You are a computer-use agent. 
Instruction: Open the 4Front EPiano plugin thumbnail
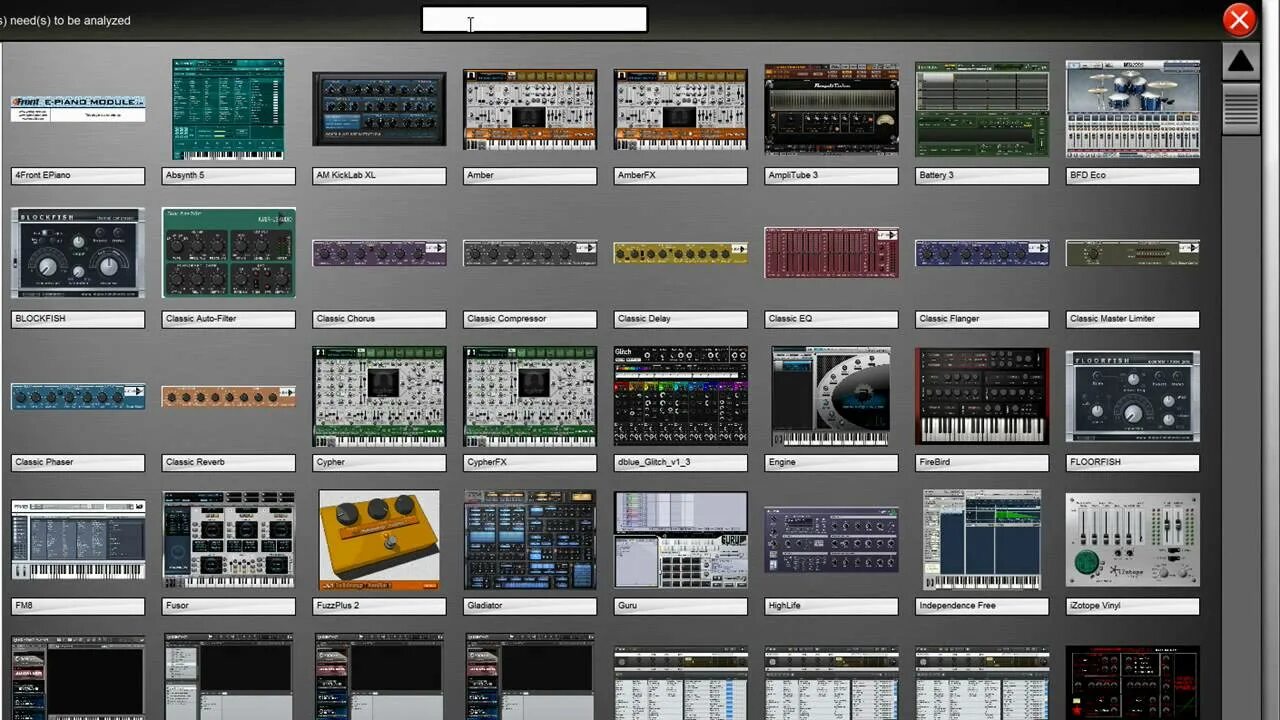pos(78,109)
